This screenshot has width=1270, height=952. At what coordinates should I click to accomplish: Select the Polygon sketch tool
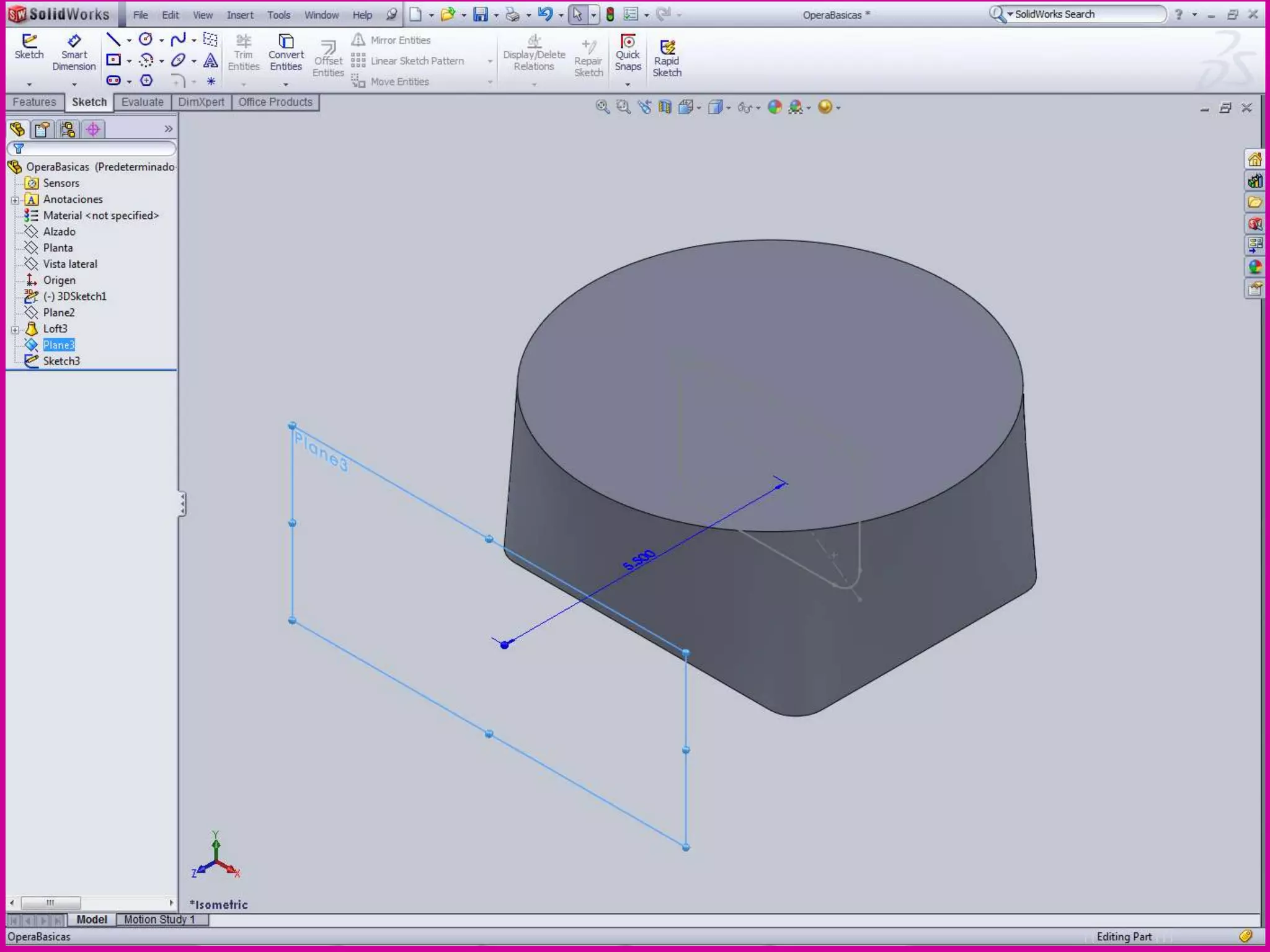point(146,81)
